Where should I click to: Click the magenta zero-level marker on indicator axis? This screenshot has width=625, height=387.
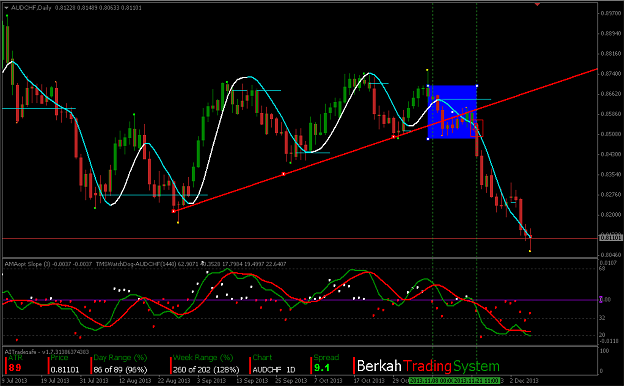click(x=601, y=299)
